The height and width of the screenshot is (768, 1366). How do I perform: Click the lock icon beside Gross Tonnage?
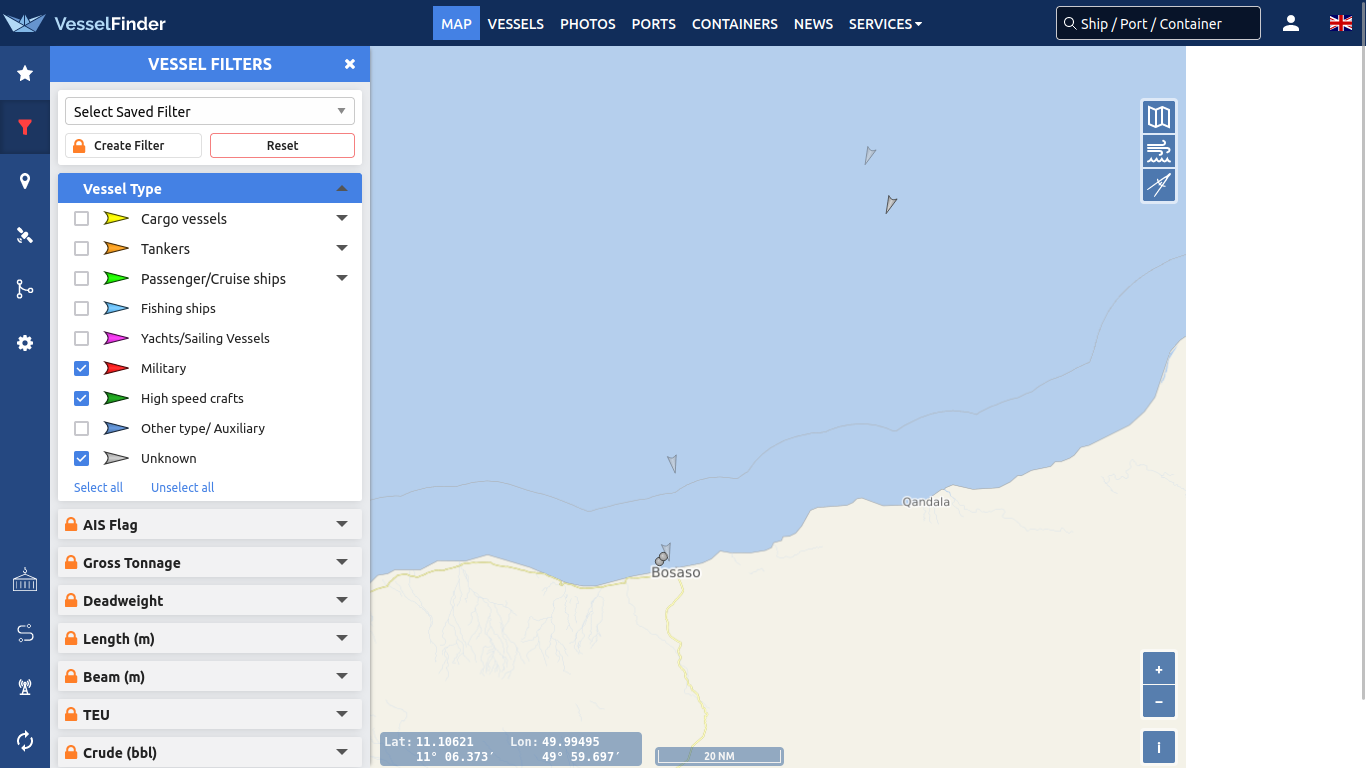coord(71,562)
